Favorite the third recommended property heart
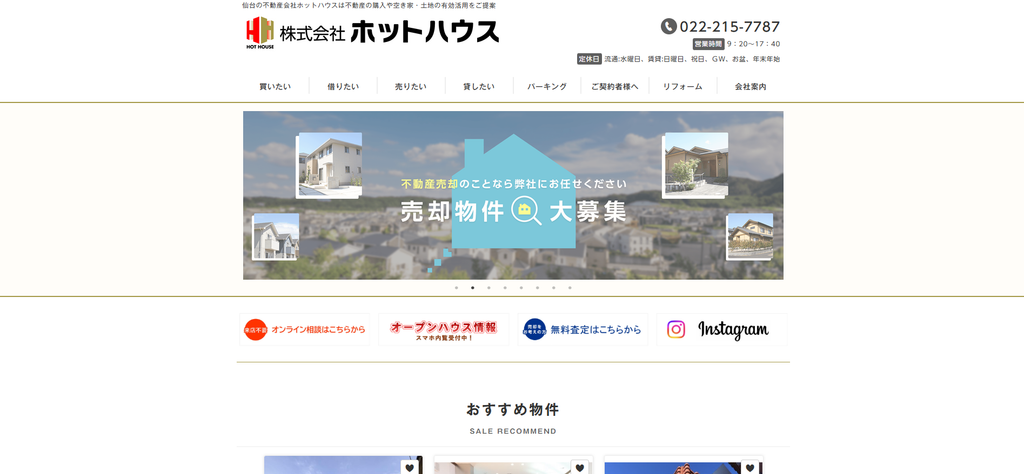Viewport: 1024px width, 474px height. [x=750, y=467]
